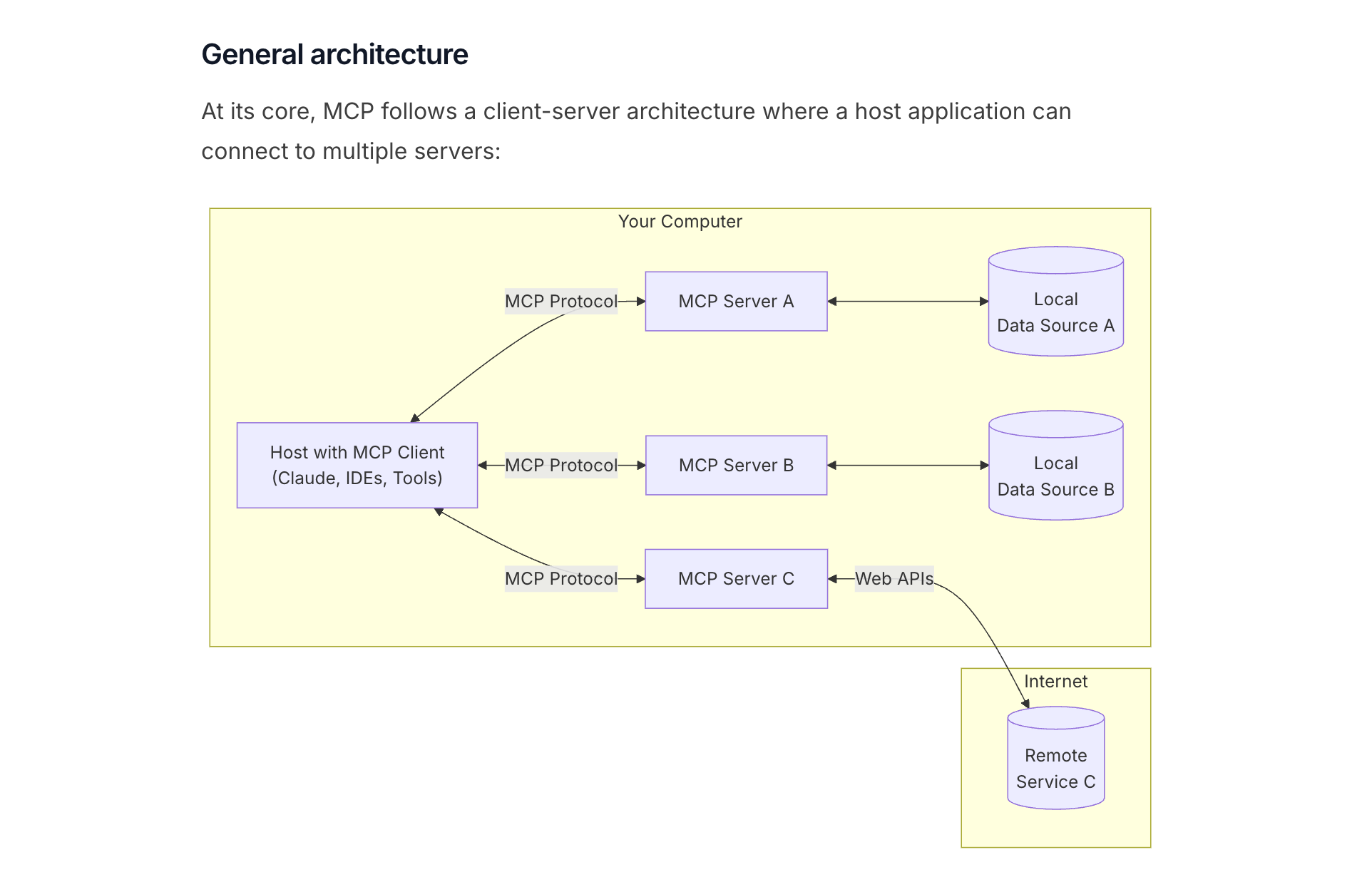Click arrowhead on top of Host box
The height and width of the screenshot is (887, 1372).
tap(414, 419)
